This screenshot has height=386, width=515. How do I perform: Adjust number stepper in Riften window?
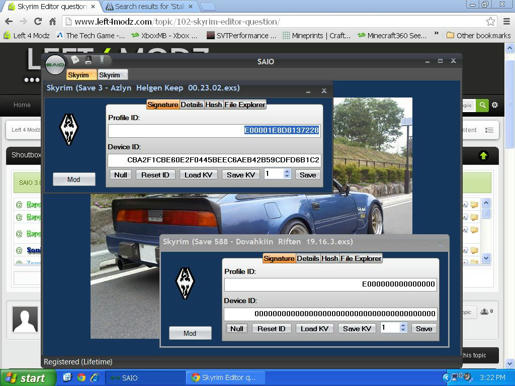click(403, 328)
